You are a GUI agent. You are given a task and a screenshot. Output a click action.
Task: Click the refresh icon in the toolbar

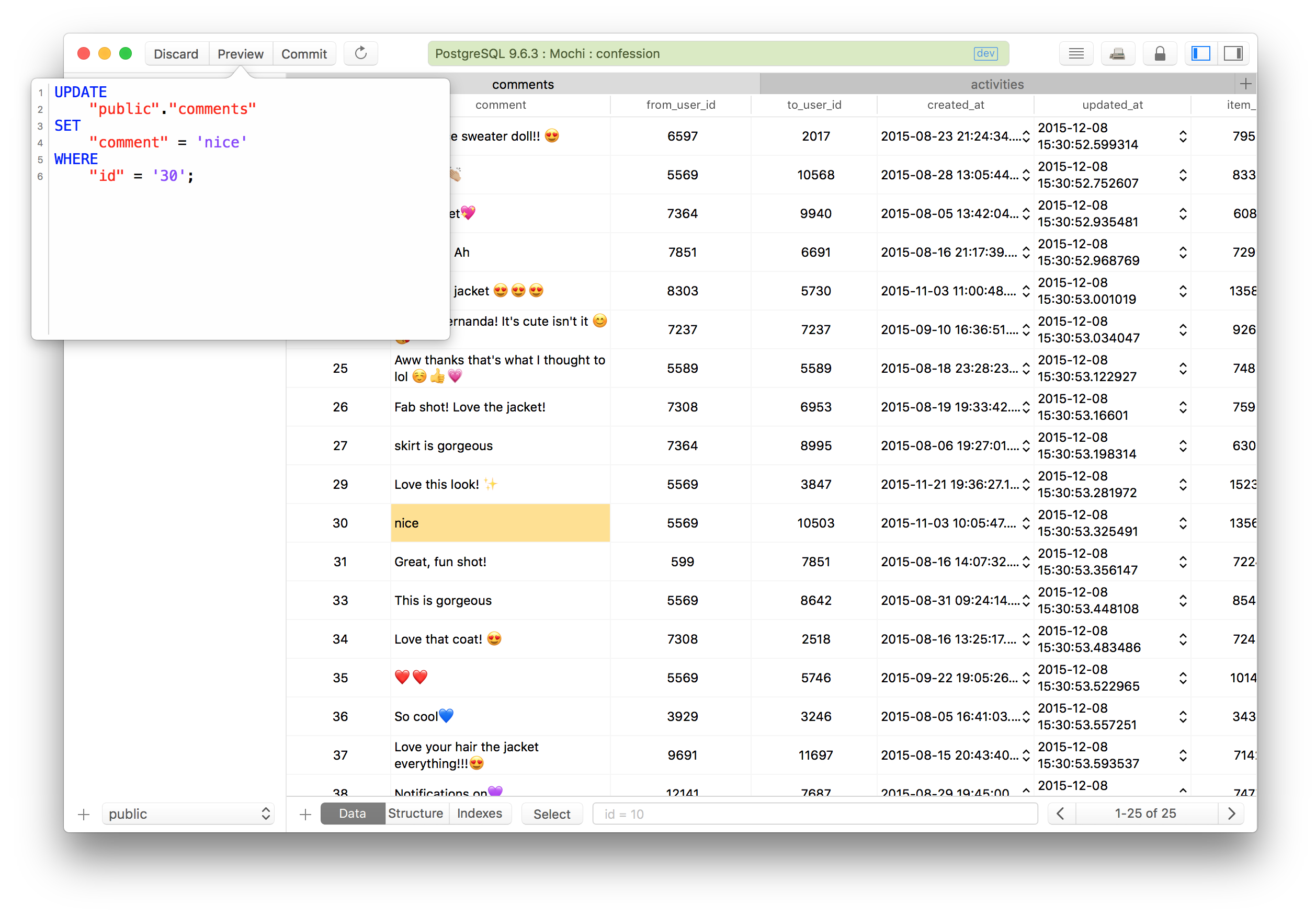tap(360, 53)
